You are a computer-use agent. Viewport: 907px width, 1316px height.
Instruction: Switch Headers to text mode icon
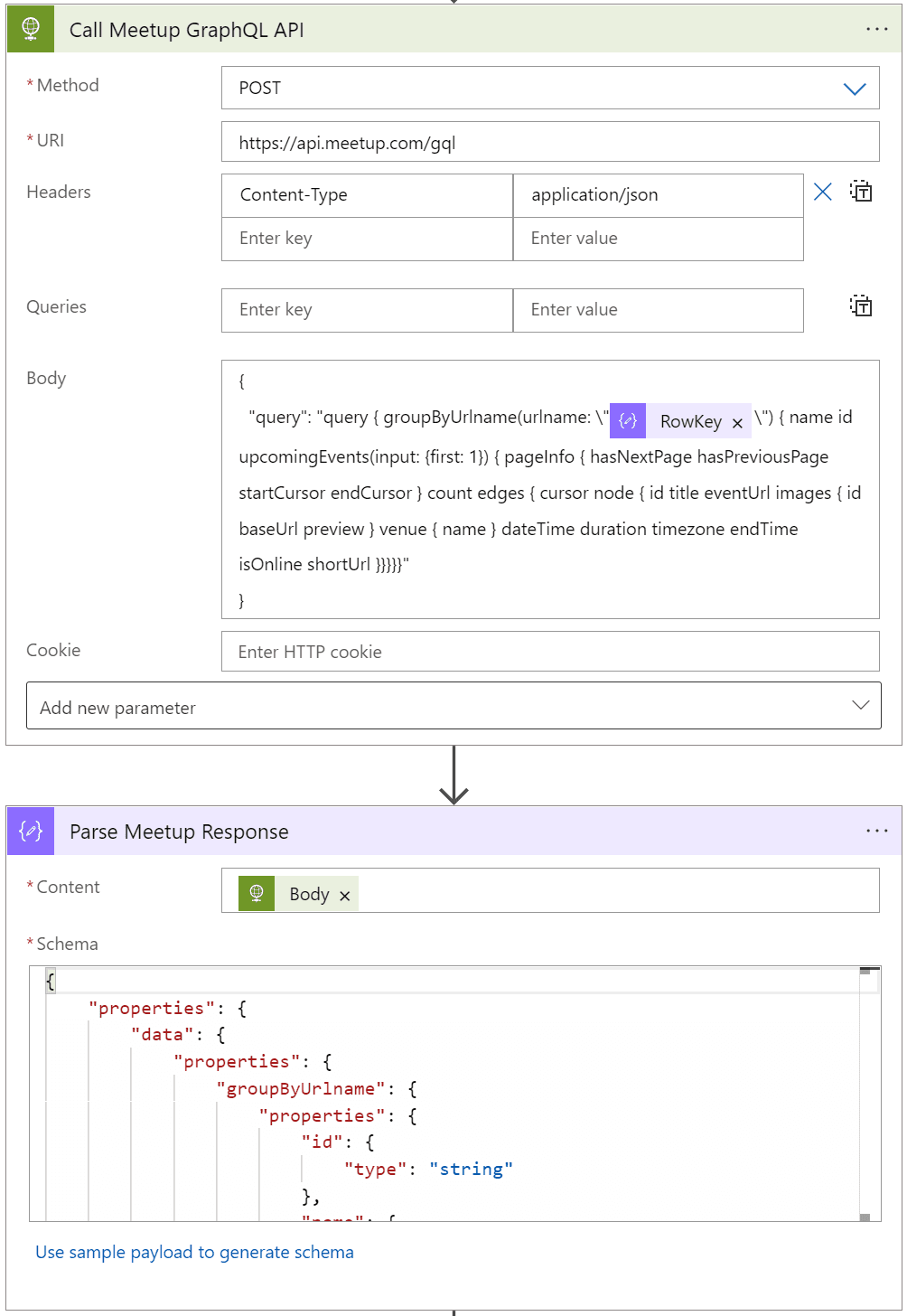click(861, 192)
